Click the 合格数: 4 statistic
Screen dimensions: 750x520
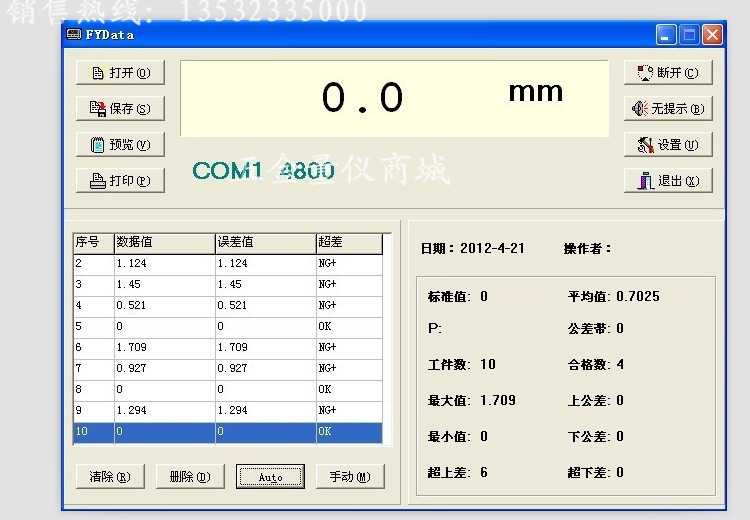pyautogui.click(x=596, y=365)
